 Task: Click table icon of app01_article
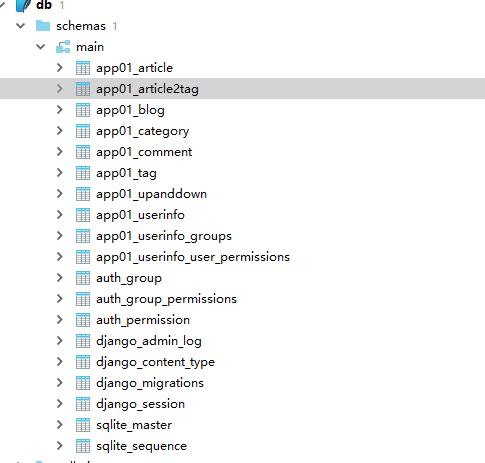pyautogui.click(x=83, y=68)
